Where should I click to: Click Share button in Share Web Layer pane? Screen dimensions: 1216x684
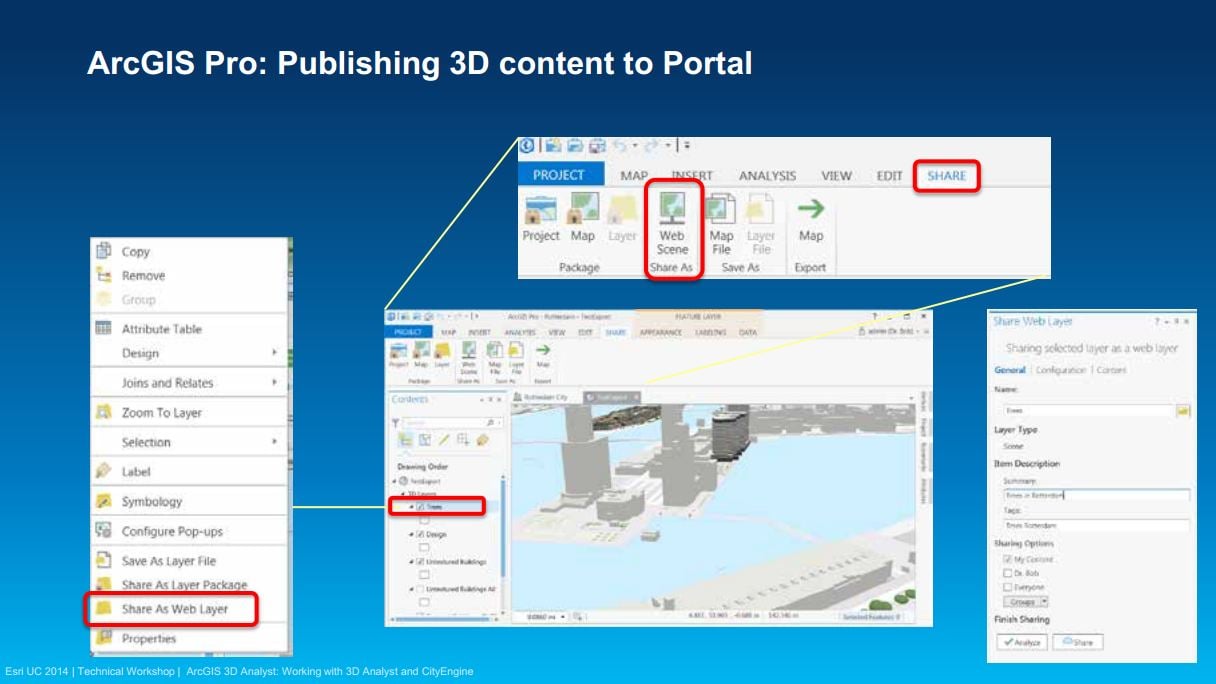tap(1076, 642)
